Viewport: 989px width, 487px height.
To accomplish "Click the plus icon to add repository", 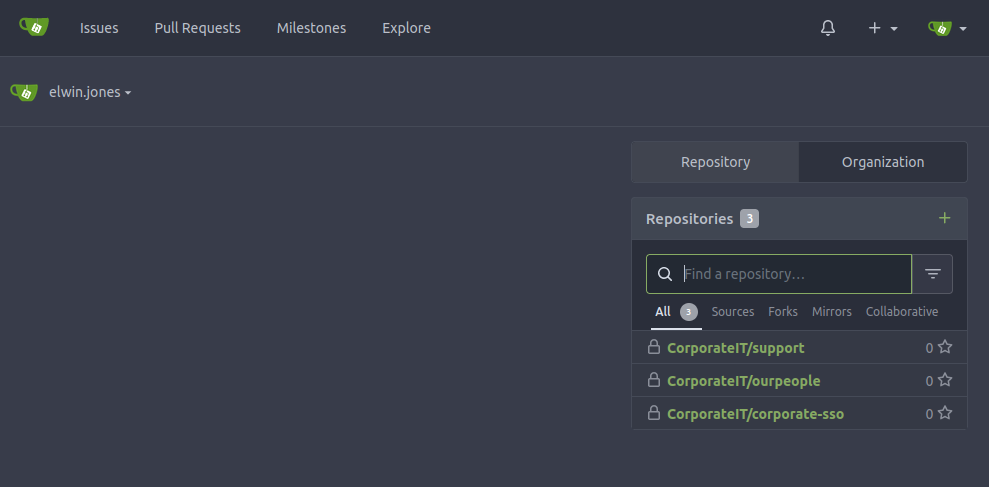I will coord(944,218).
